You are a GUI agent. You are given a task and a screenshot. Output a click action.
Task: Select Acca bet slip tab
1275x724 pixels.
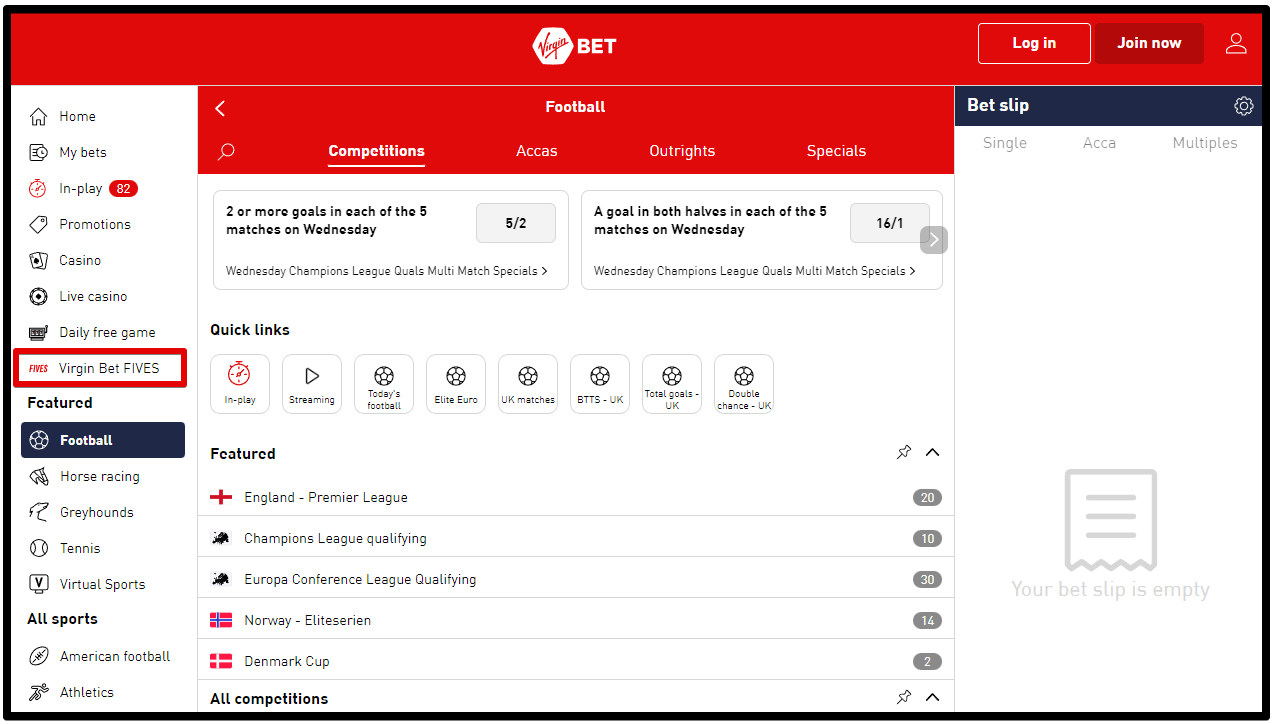[1099, 143]
